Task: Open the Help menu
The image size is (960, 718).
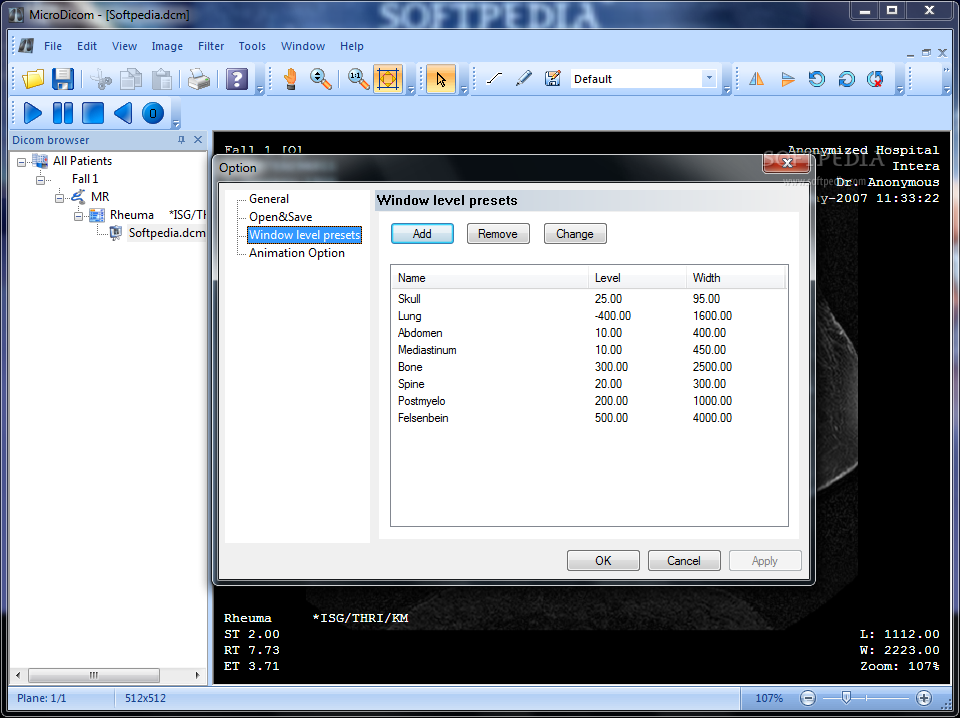Action: point(351,46)
